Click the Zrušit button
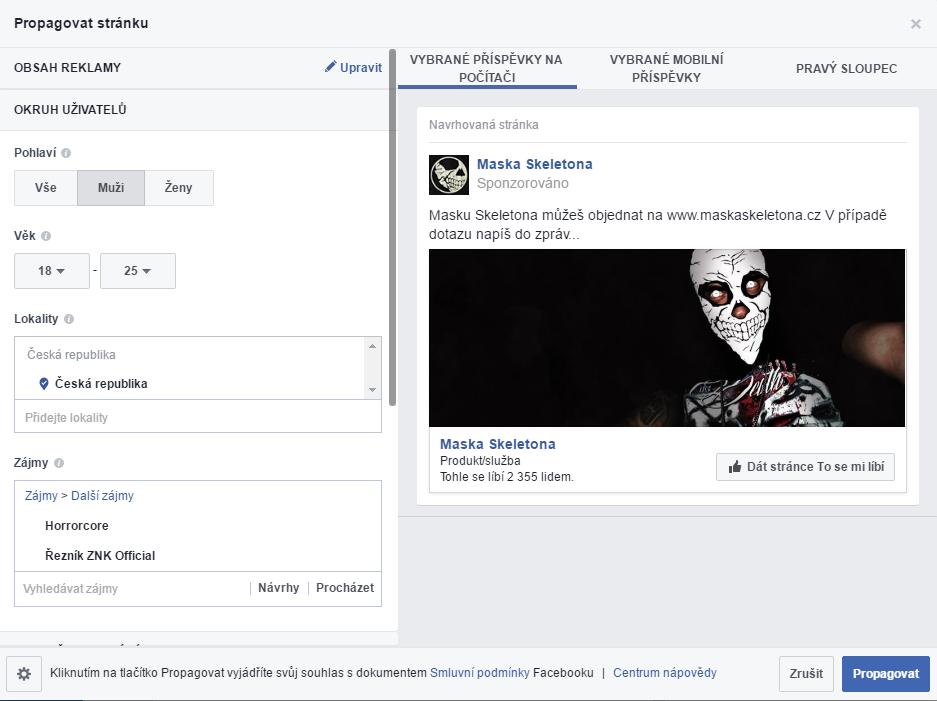The height and width of the screenshot is (701, 937). (806, 674)
